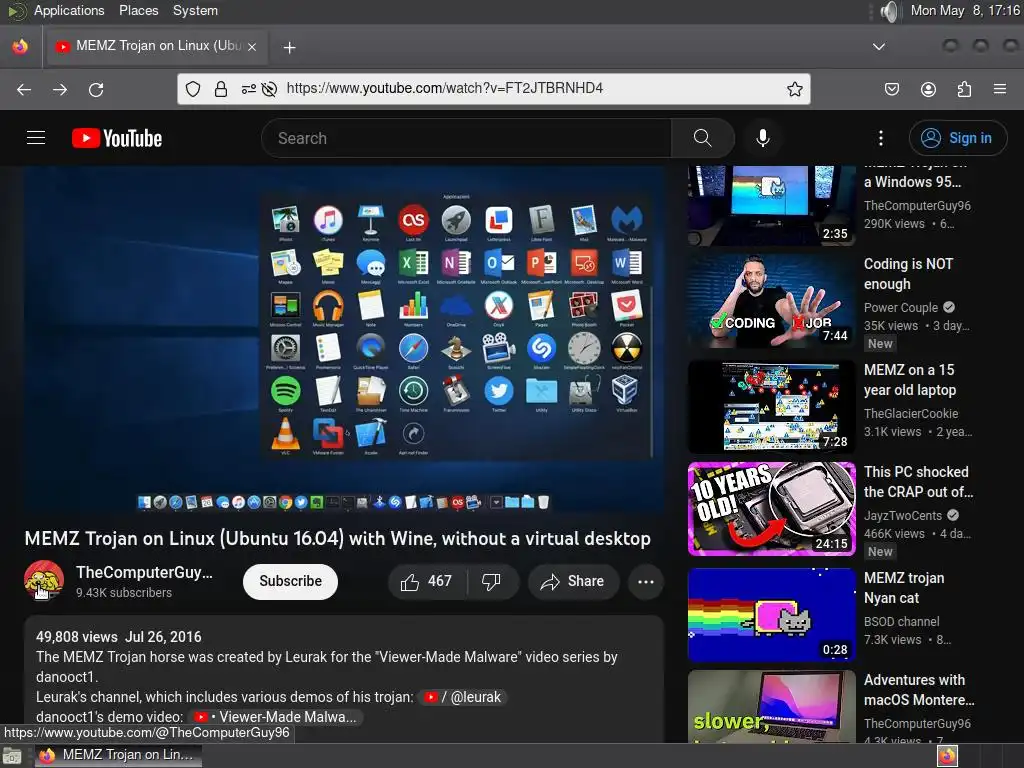The image size is (1024, 768).
Task: Open the YouTube guide hamburger menu
Action: (x=36, y=138)
